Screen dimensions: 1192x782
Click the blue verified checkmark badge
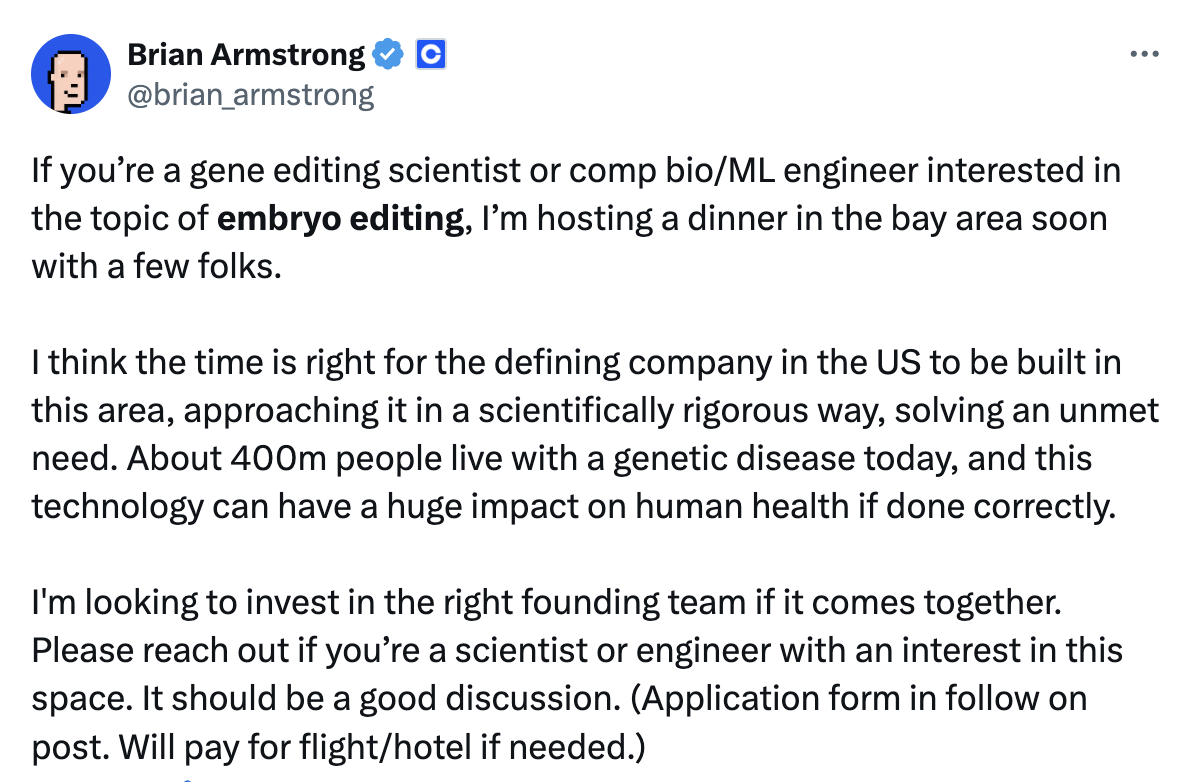(x=388, y=55)
